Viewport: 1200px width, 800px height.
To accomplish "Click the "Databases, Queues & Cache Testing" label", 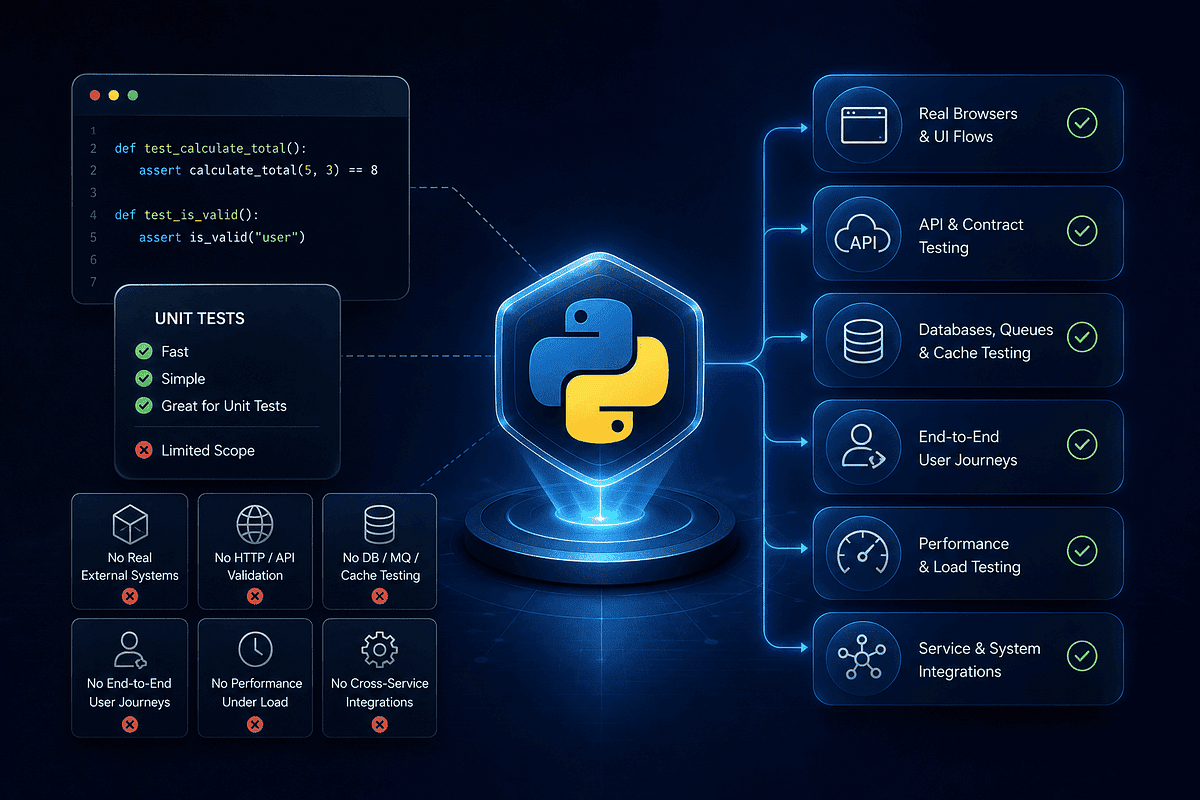I will point(986,341).
